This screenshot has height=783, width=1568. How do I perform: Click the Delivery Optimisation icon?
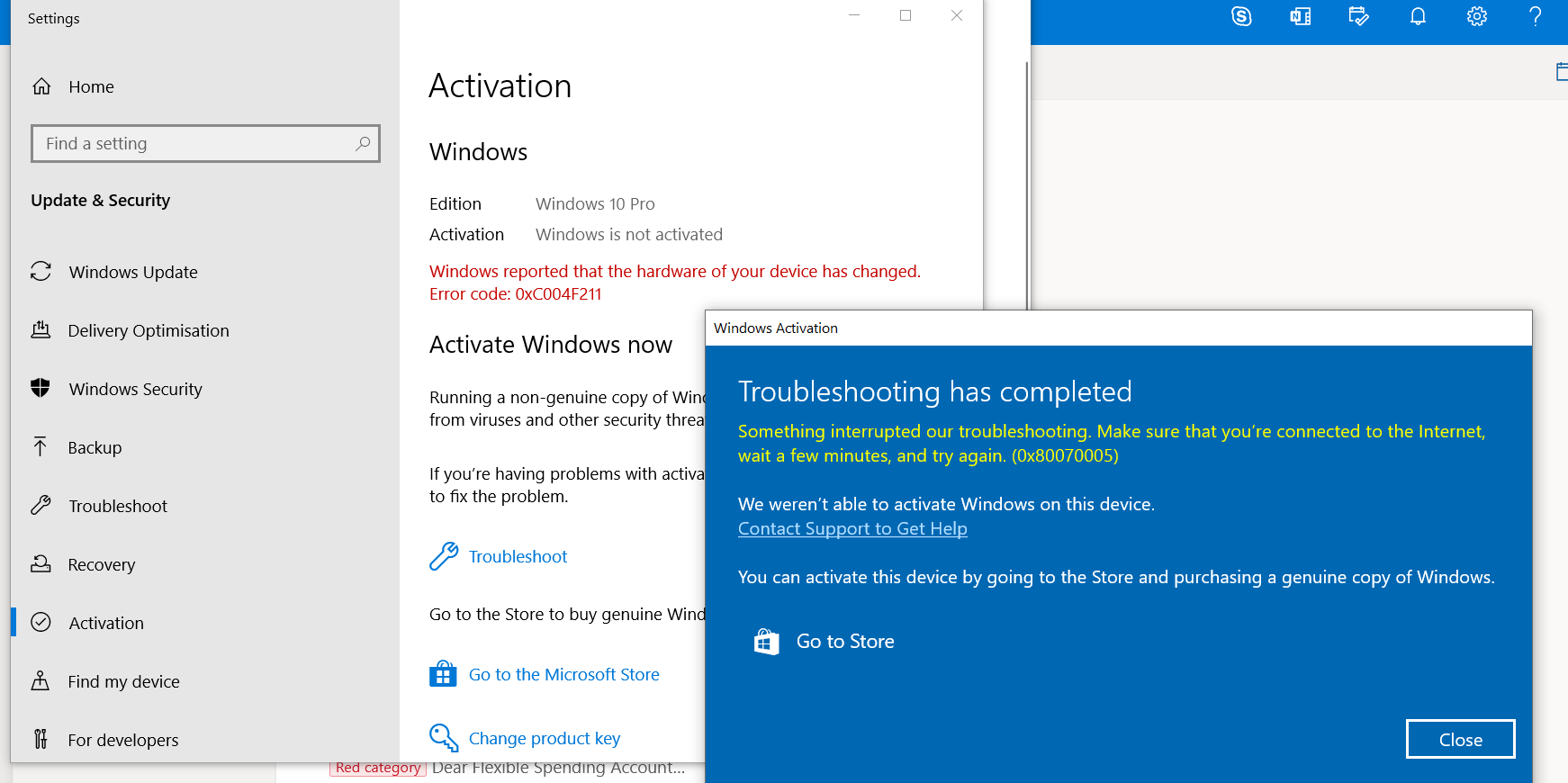(41, 329)
